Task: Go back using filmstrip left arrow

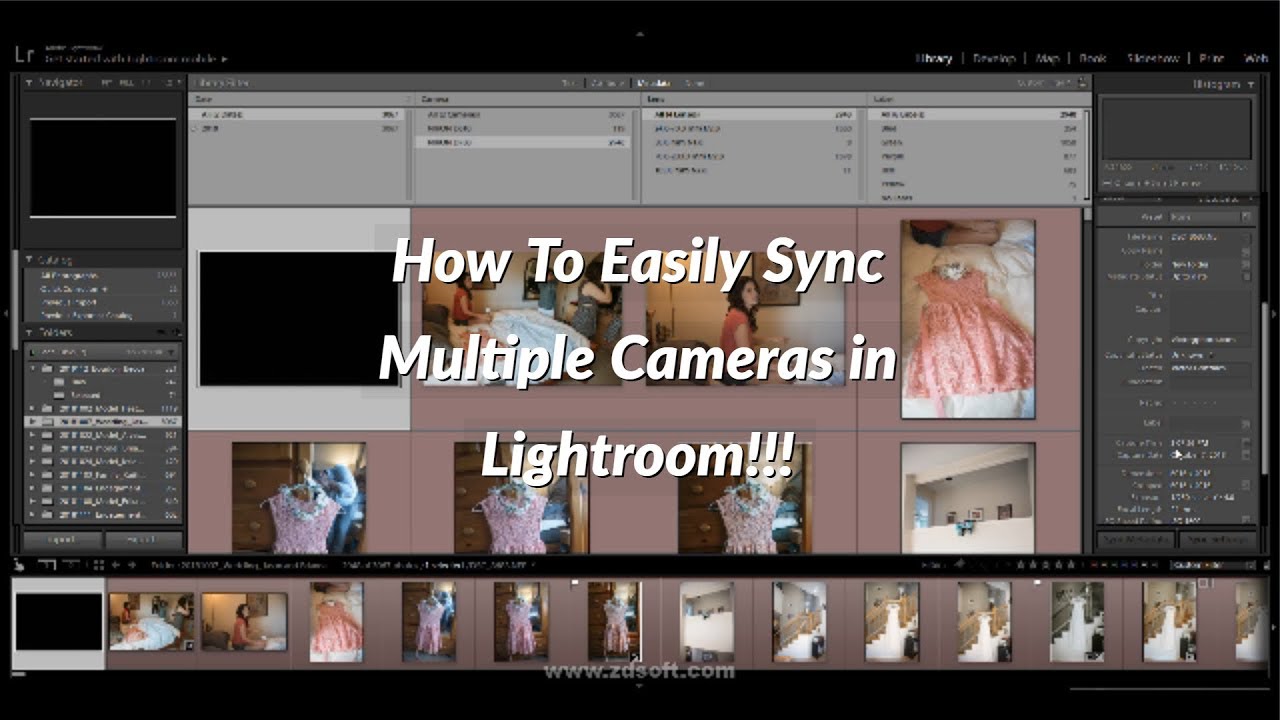Action: [116, 565]
